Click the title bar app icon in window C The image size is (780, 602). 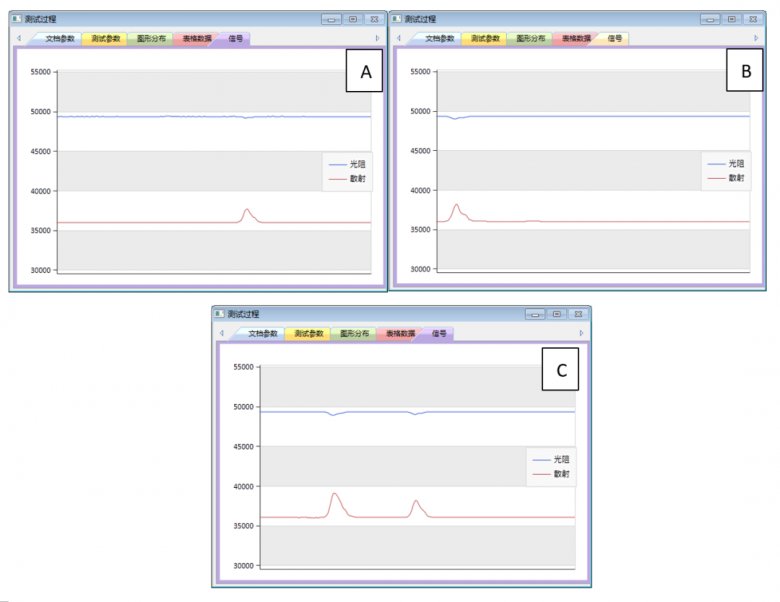(220, 314)
